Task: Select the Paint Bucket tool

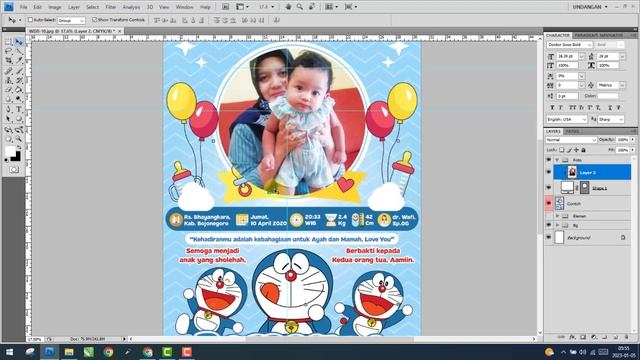Action: (19, 90)
